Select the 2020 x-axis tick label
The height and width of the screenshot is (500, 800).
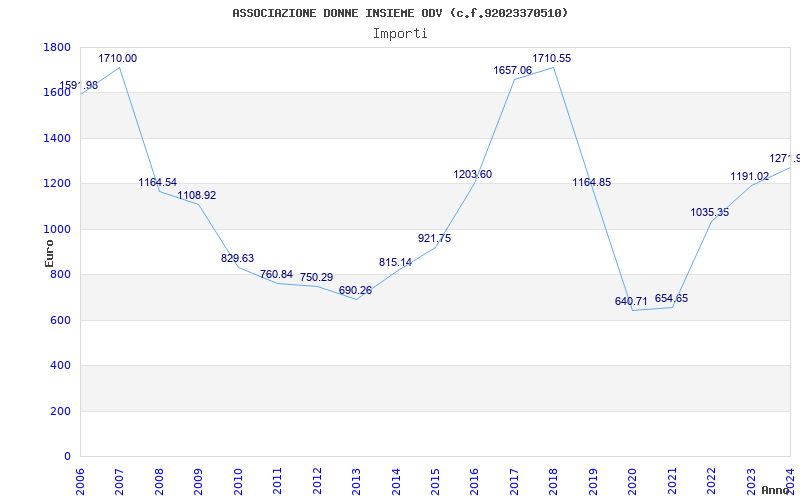[634, 479]
